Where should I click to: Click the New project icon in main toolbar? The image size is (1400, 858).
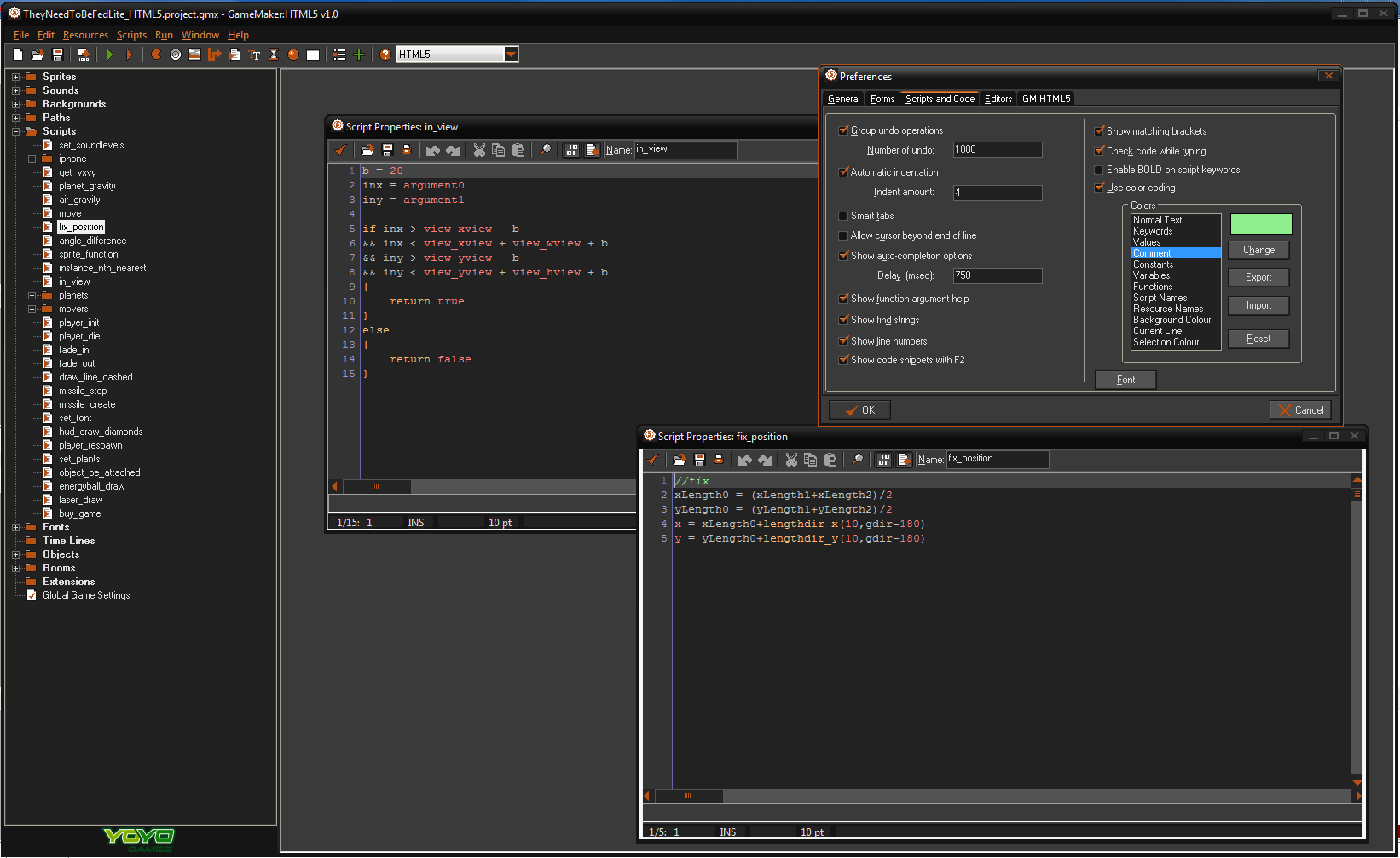click(x=18, y=55)
